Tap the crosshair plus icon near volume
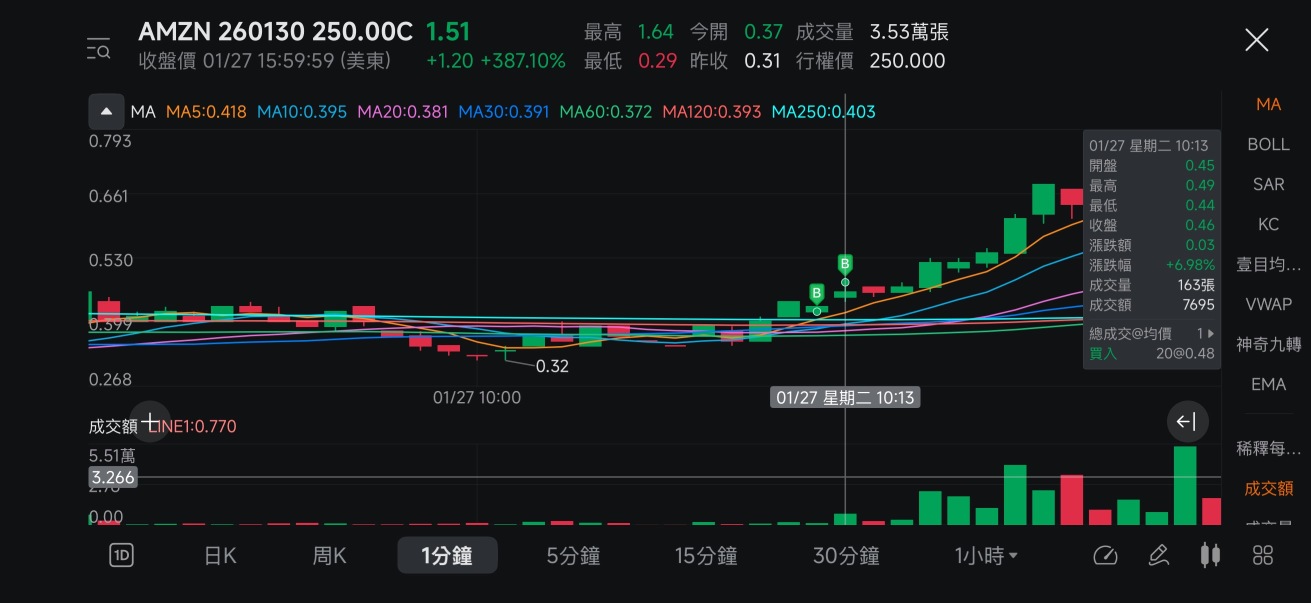This screenshot has width=1311, height=603. [150, 422]
